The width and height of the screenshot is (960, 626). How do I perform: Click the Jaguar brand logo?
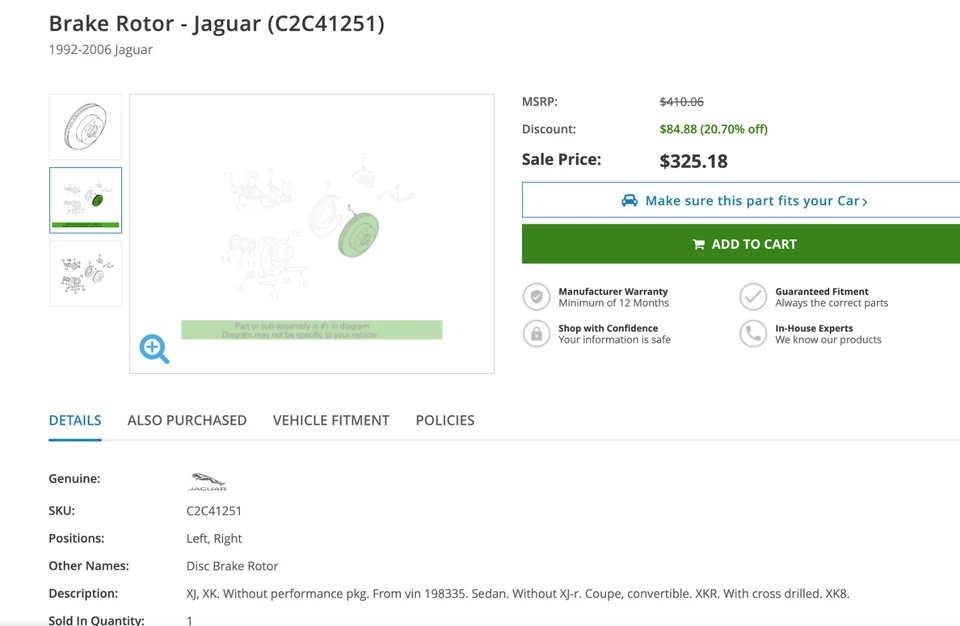[x=208, y=482]
